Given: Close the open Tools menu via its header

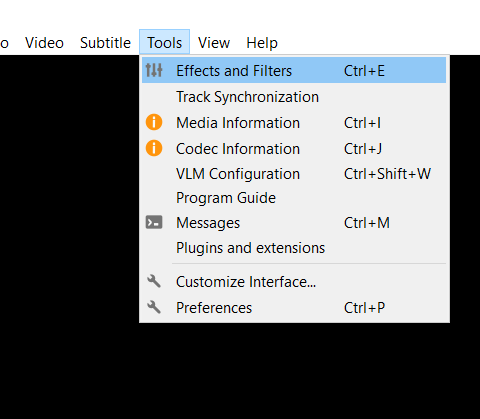Looking at the screenshot, I should (165, 42).
